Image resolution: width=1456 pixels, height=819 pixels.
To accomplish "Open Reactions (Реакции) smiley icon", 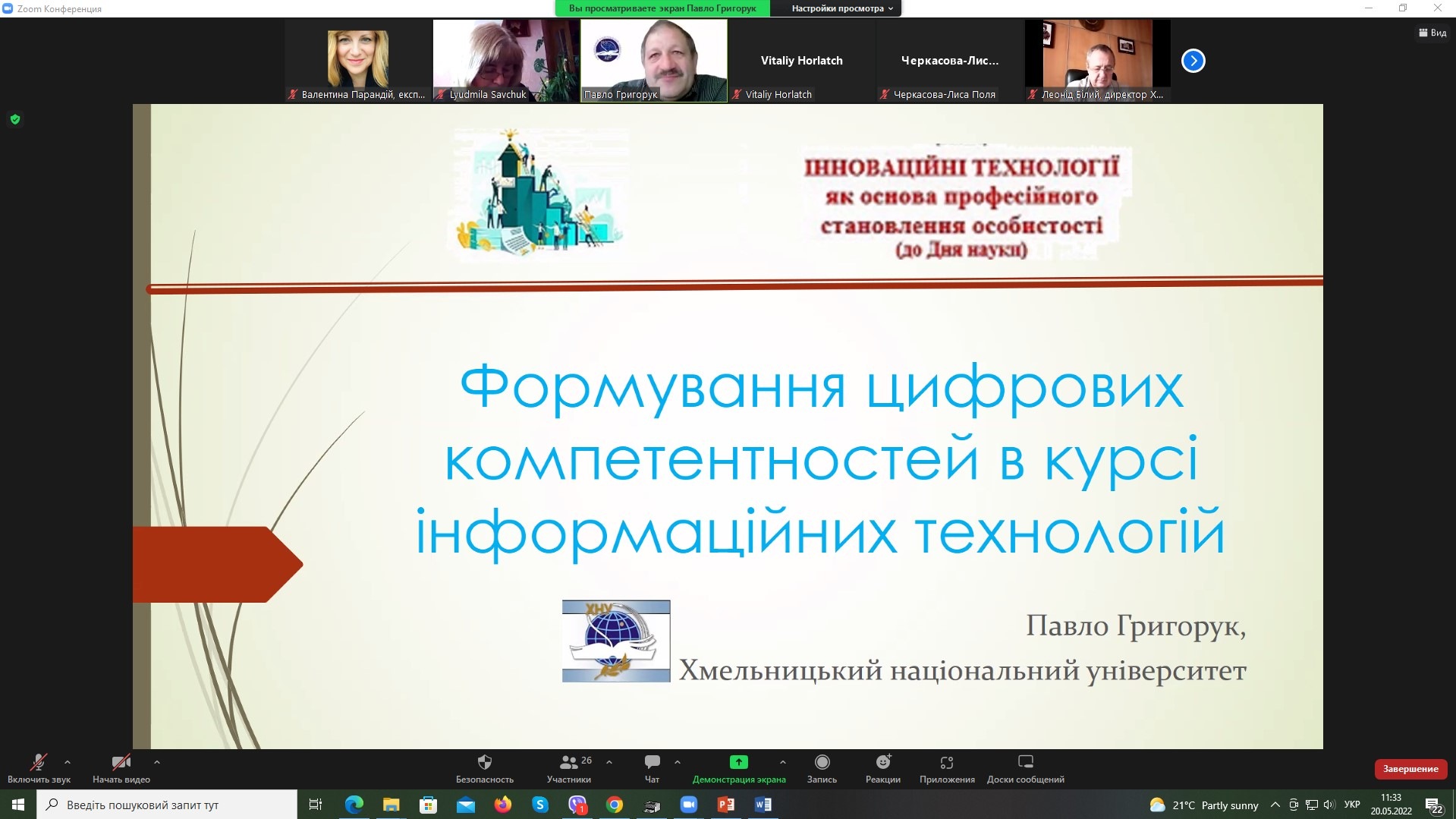I will point(883,762).
